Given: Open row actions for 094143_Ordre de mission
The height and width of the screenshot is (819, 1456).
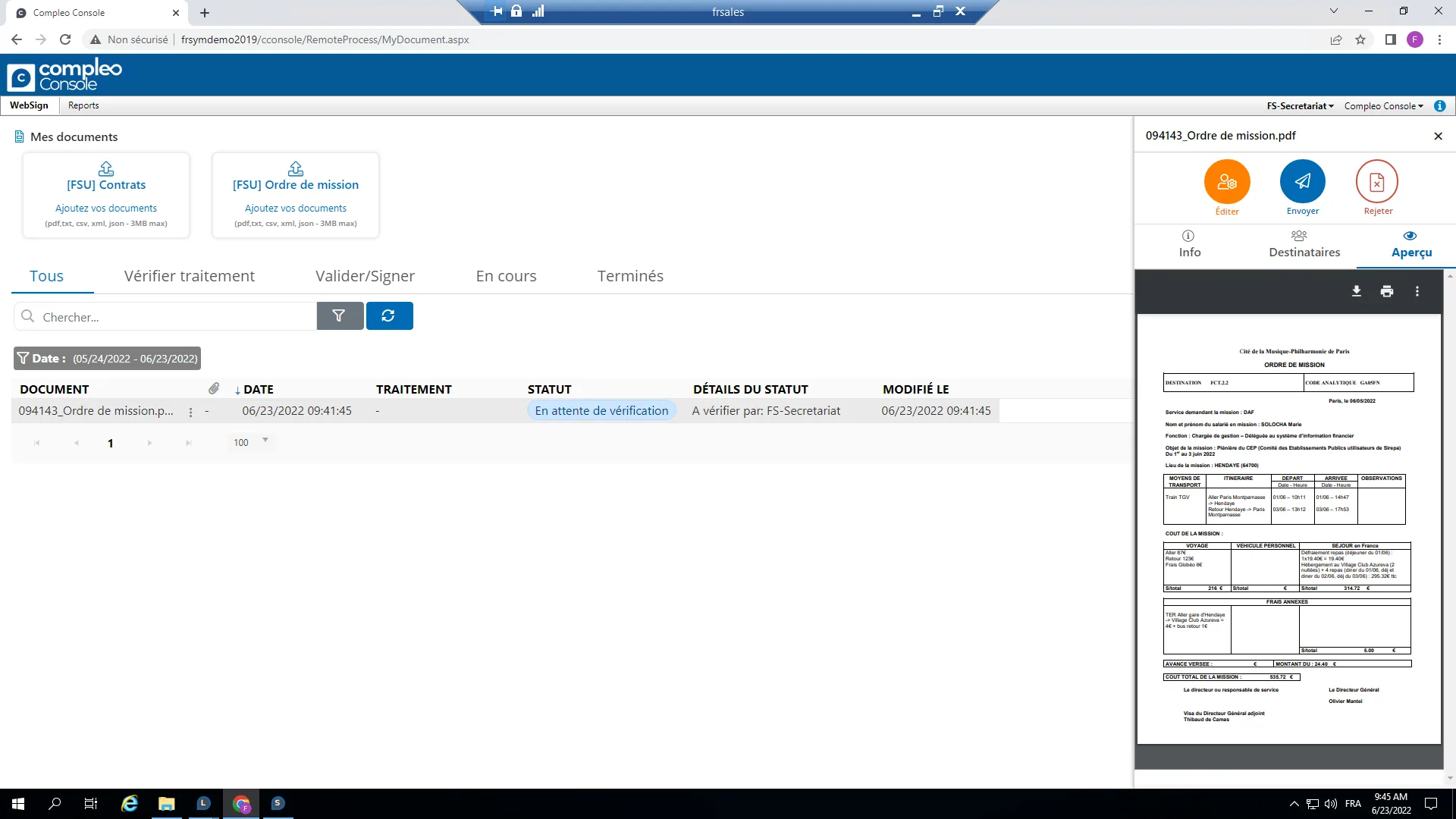Looking at the screenshot, I should coord(190,412).
